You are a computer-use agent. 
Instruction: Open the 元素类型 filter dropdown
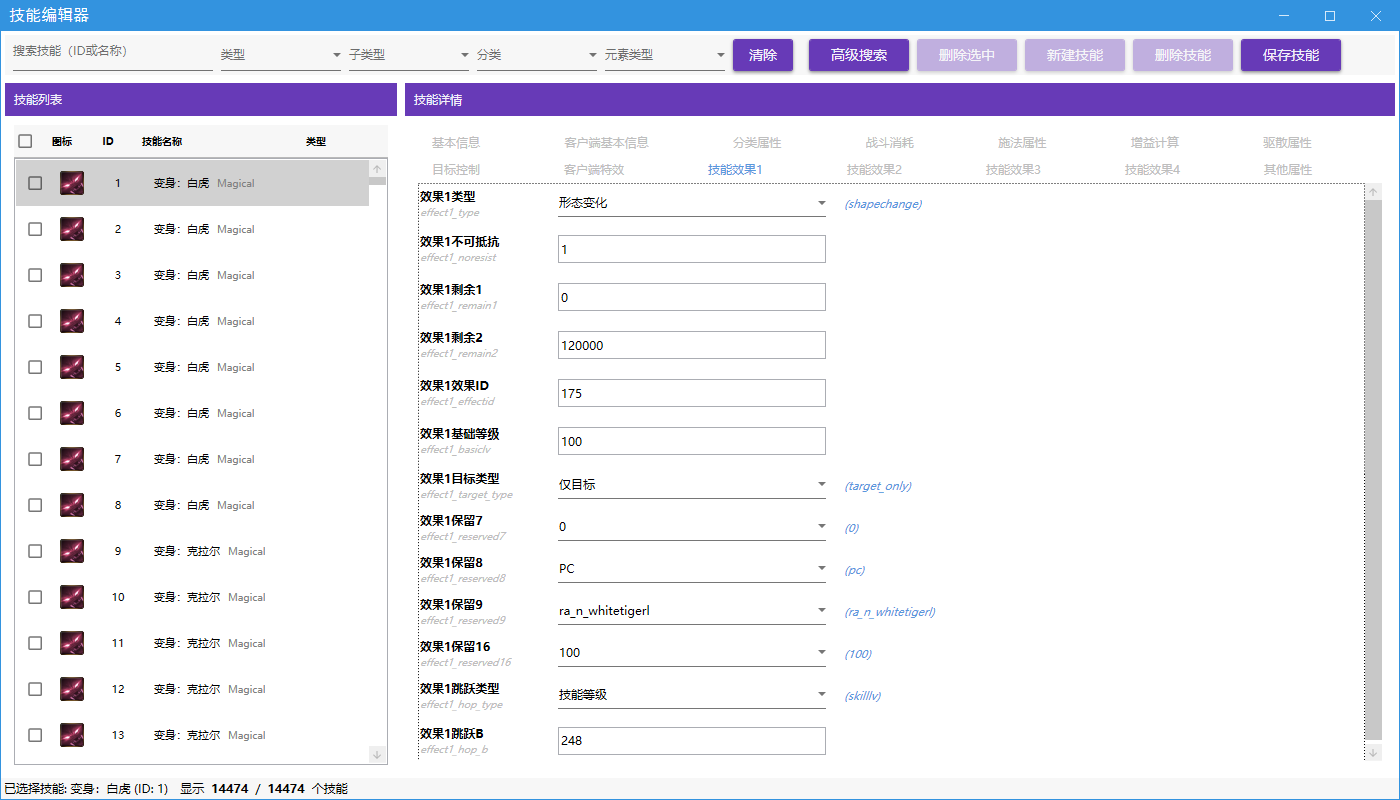click(x=665, y=56)
